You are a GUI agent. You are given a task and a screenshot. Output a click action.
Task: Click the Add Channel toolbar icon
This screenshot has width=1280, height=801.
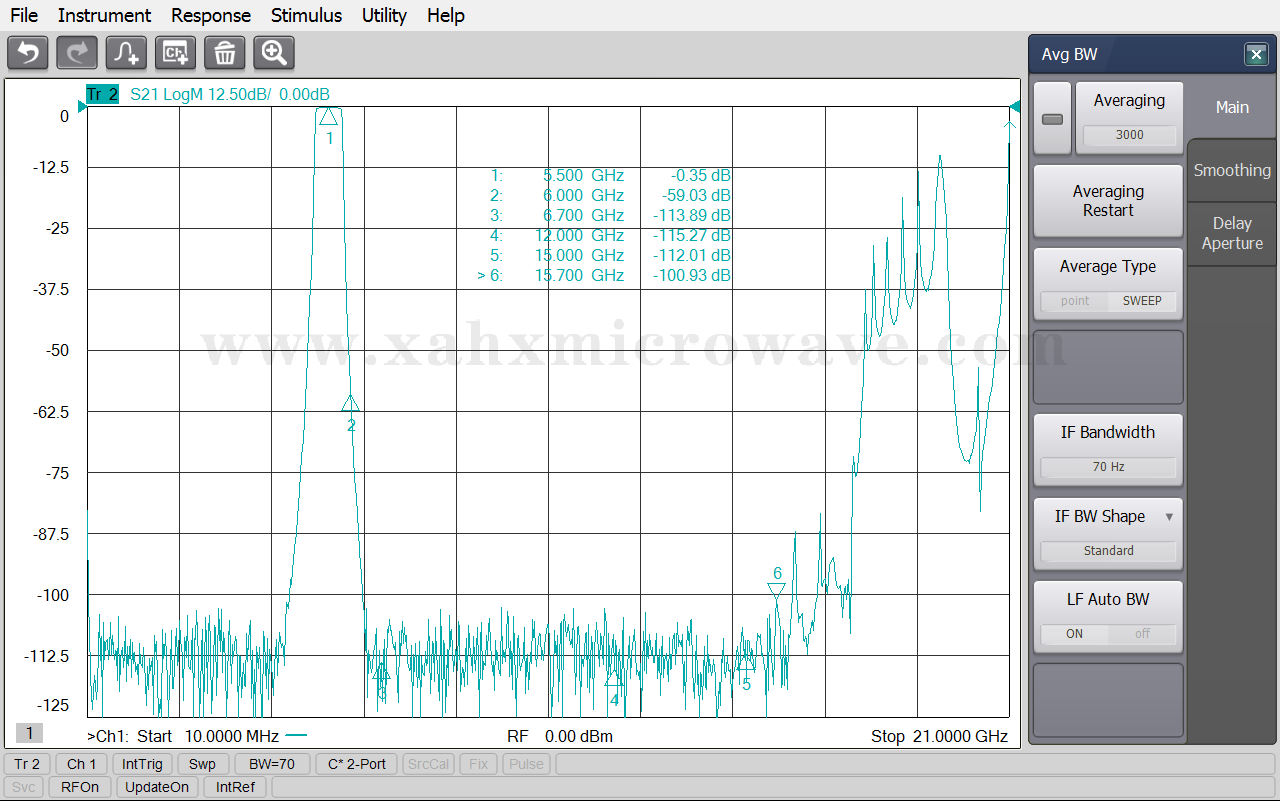tap(176, 53)
